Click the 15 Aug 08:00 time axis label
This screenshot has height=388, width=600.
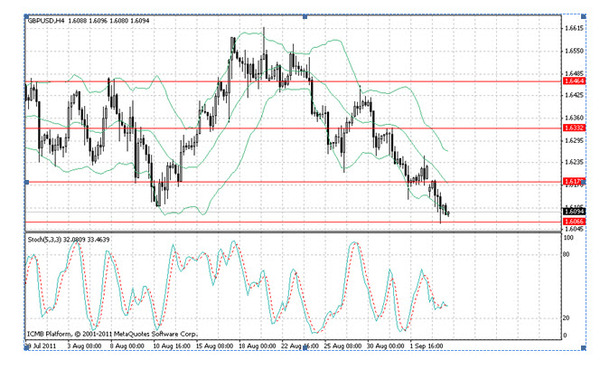coord(214,346)
